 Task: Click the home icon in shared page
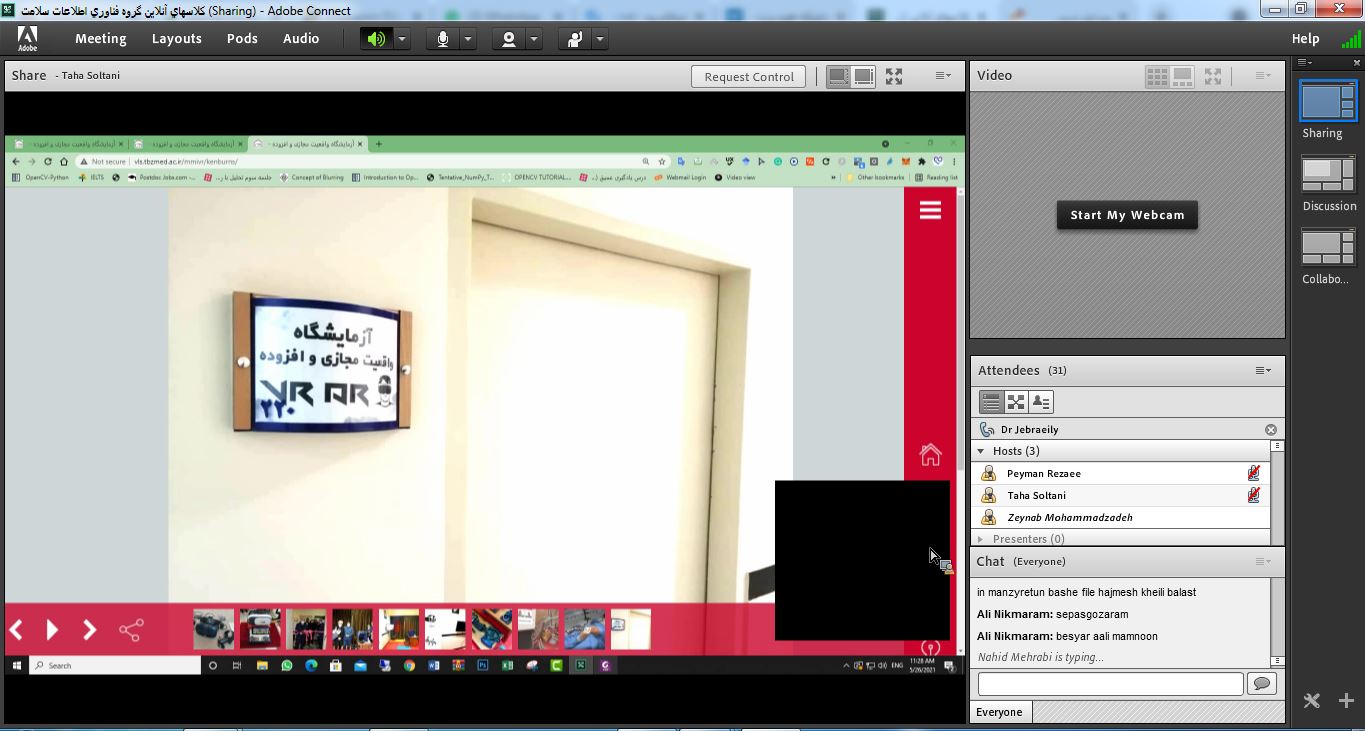(930, 455)
